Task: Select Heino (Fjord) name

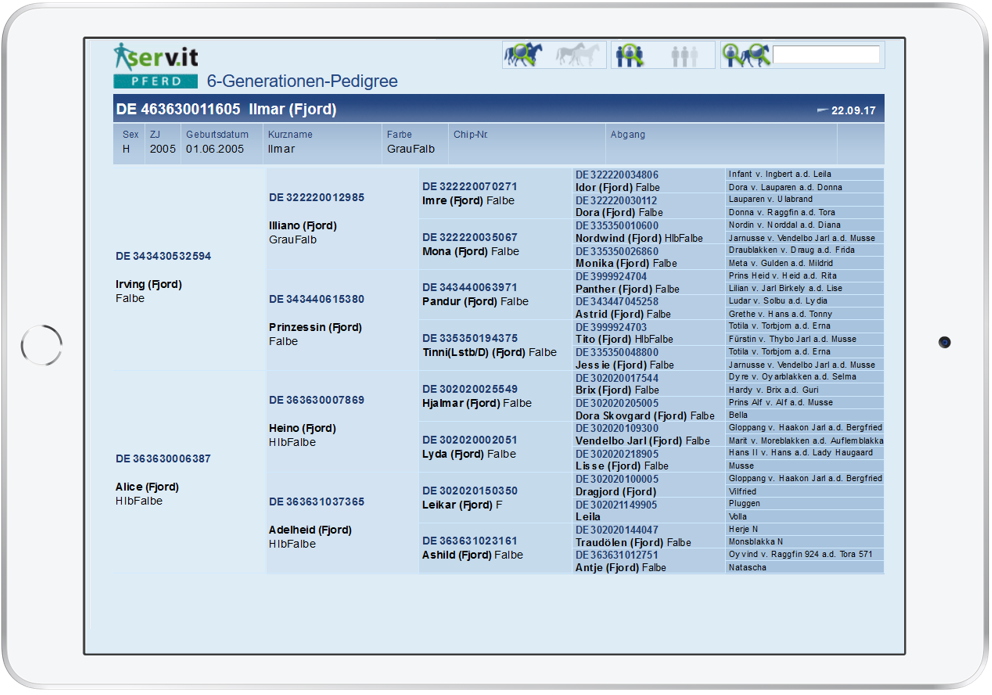Action: (302, 429)
